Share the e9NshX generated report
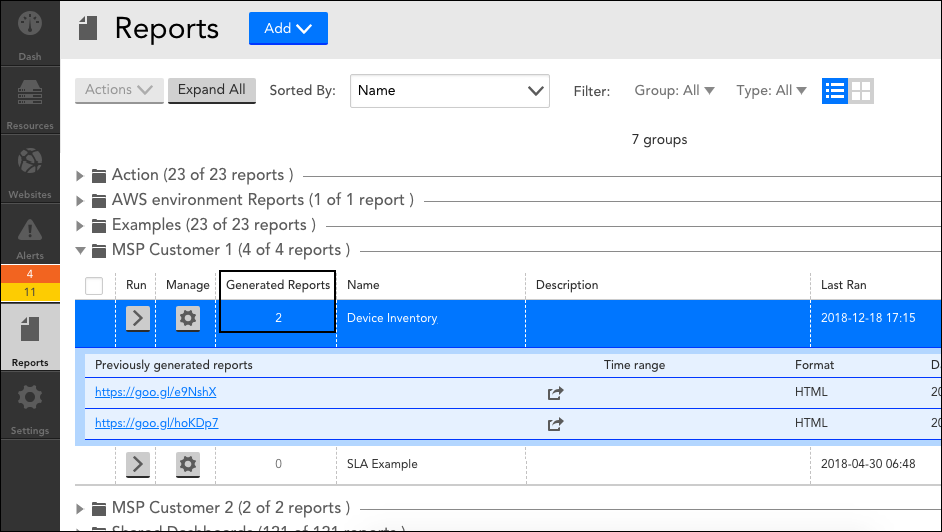942x532 pixels. pyautogui.click(x=555, y=393)
